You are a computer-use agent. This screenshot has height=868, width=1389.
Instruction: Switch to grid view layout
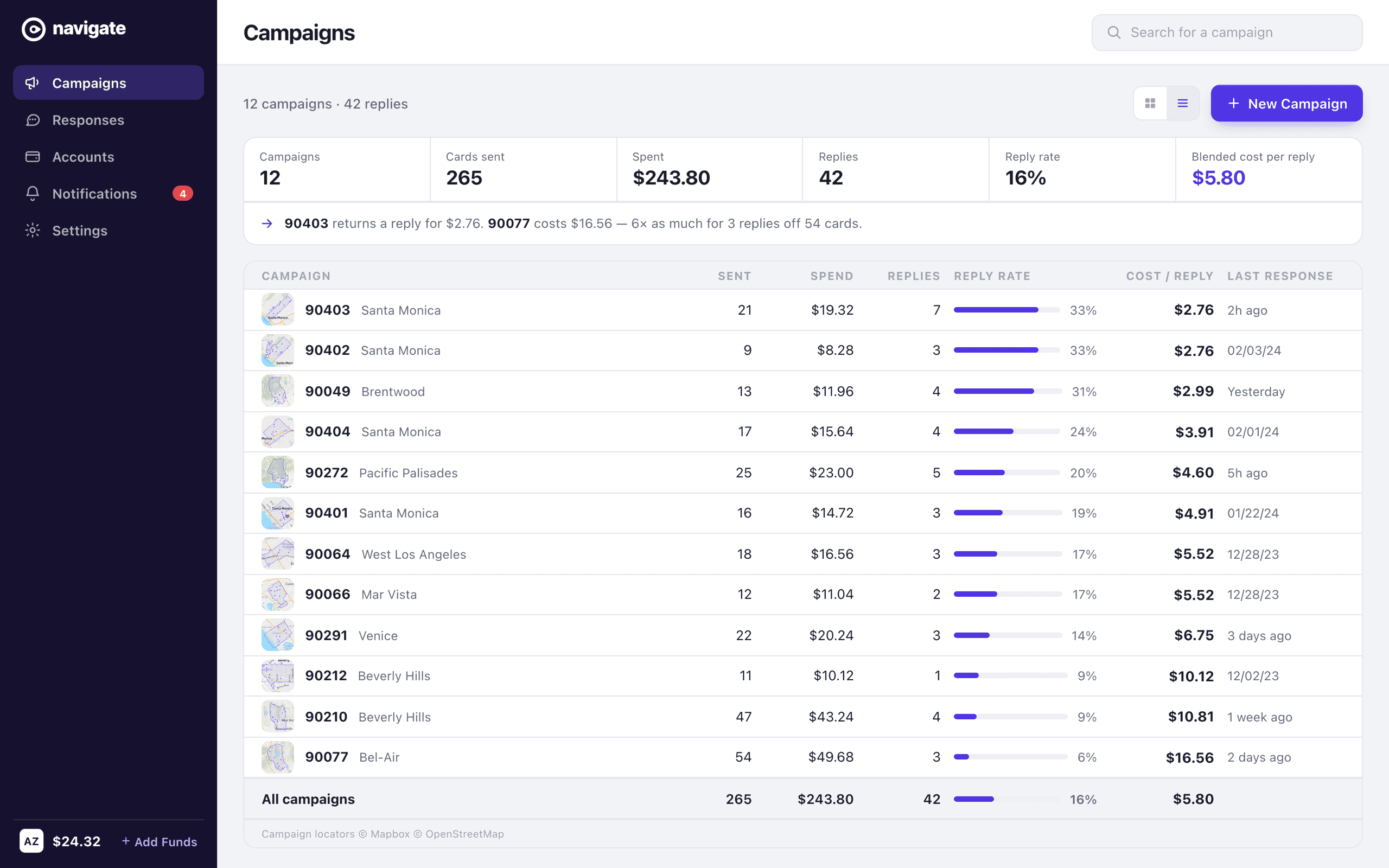click(1150, 103)
